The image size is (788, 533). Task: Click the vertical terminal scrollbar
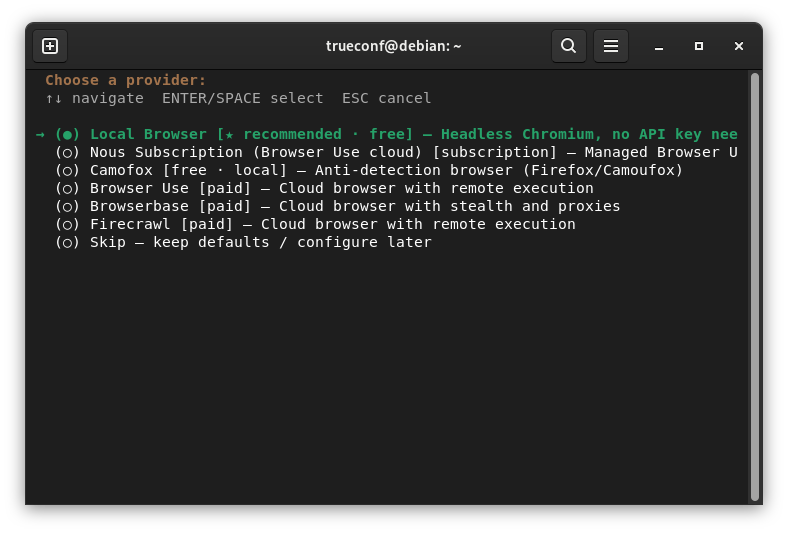pyautogui.click(x=754, y=287)
